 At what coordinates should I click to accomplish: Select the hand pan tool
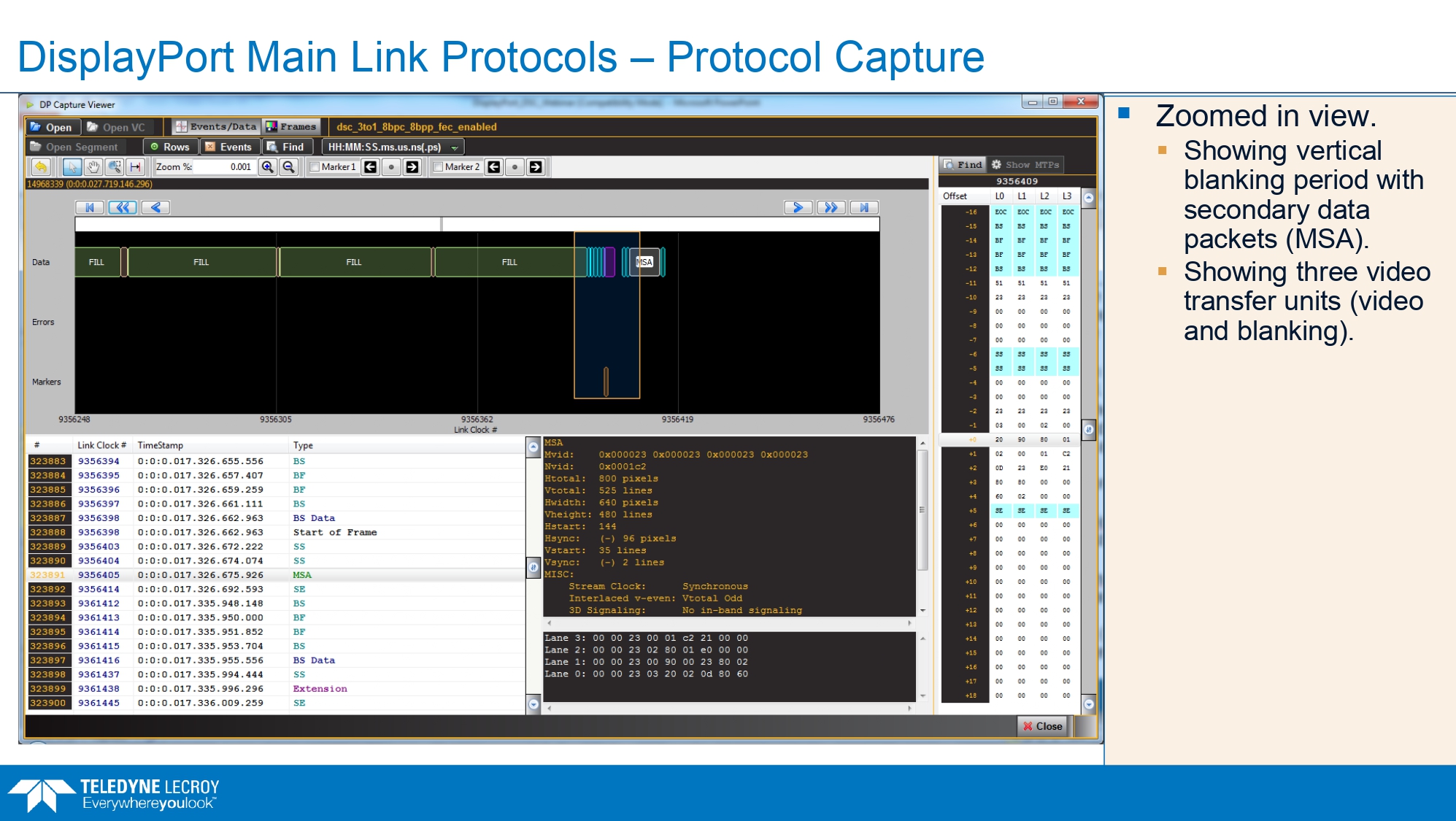[x=93, y=167]
